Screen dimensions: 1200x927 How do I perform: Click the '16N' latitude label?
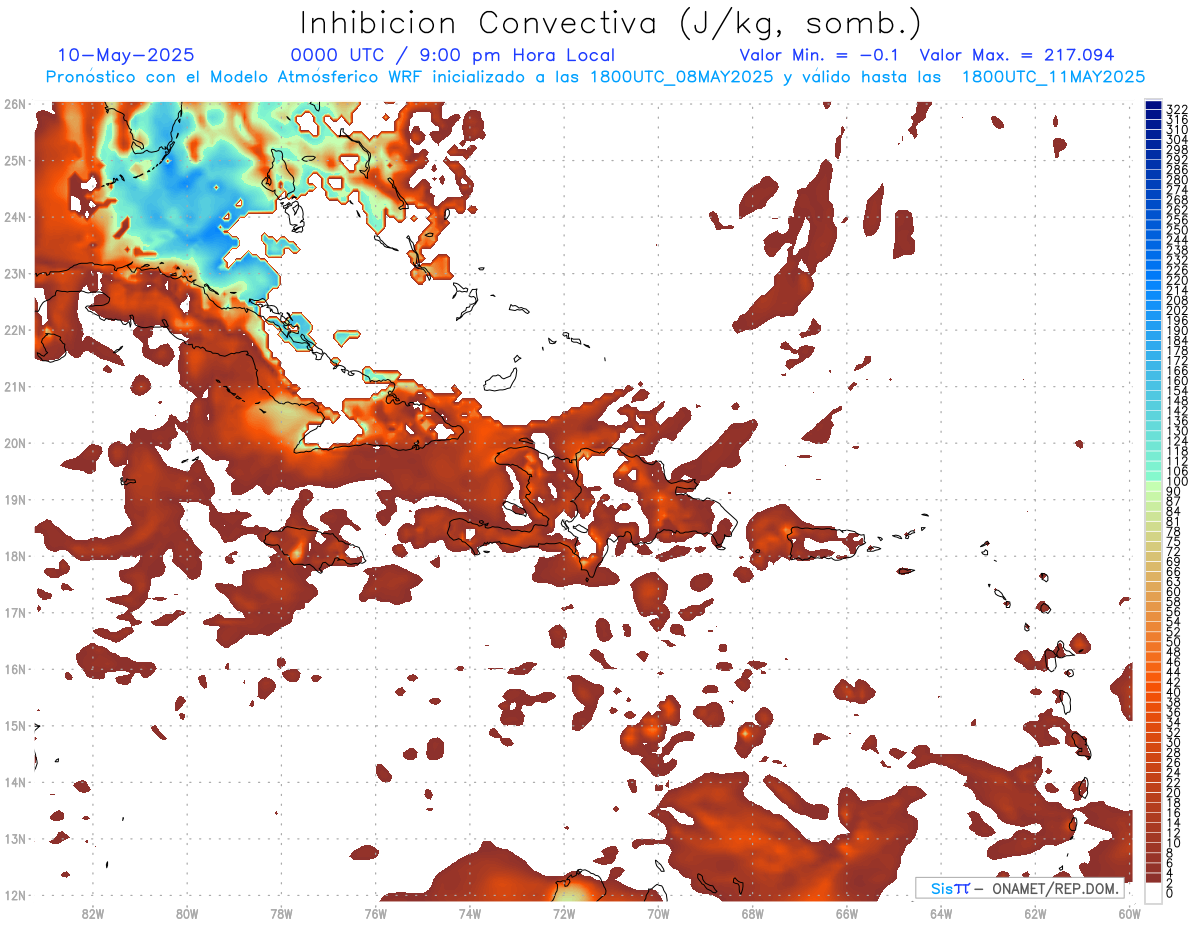click(14, 669)
